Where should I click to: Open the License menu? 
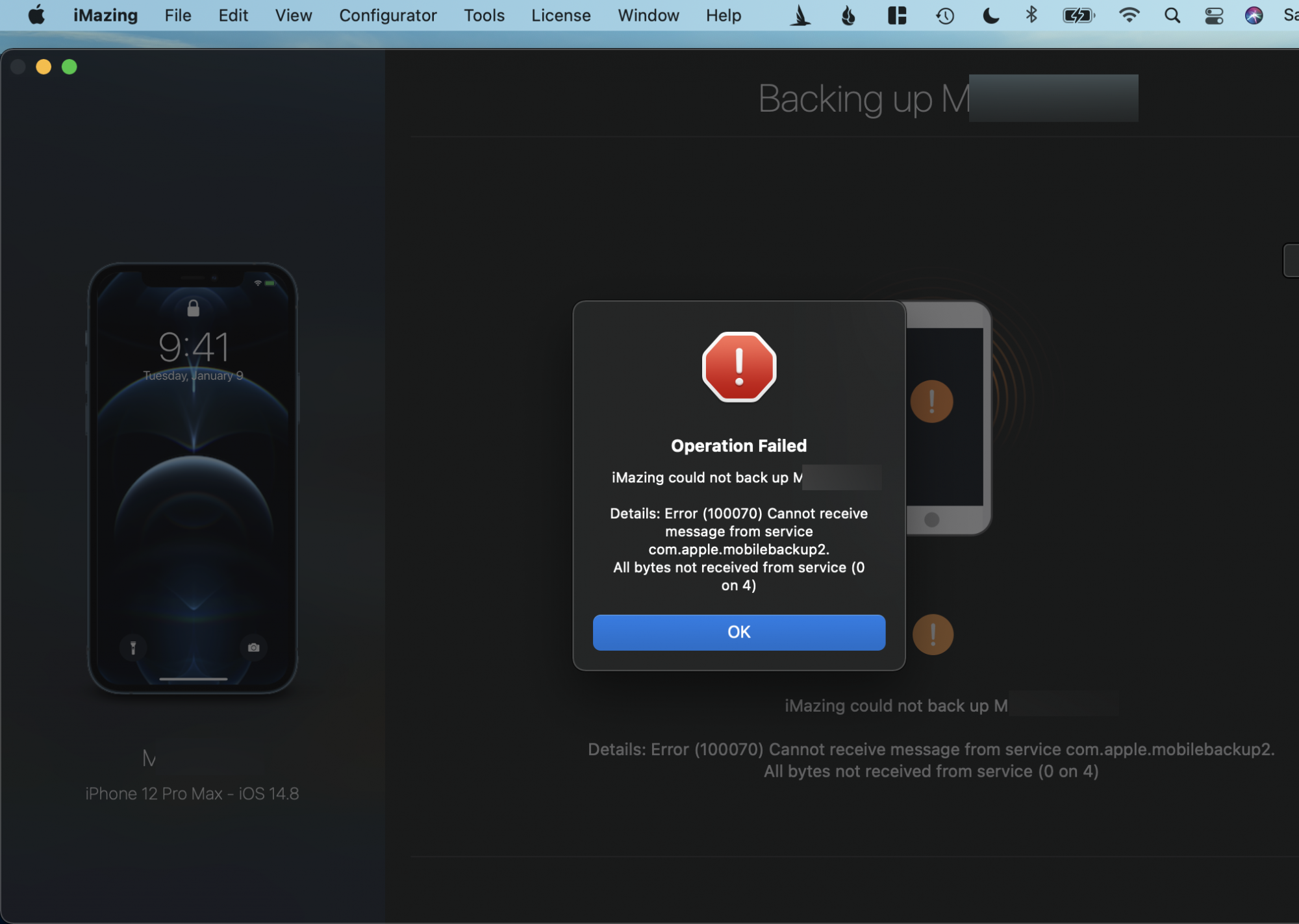561,15
